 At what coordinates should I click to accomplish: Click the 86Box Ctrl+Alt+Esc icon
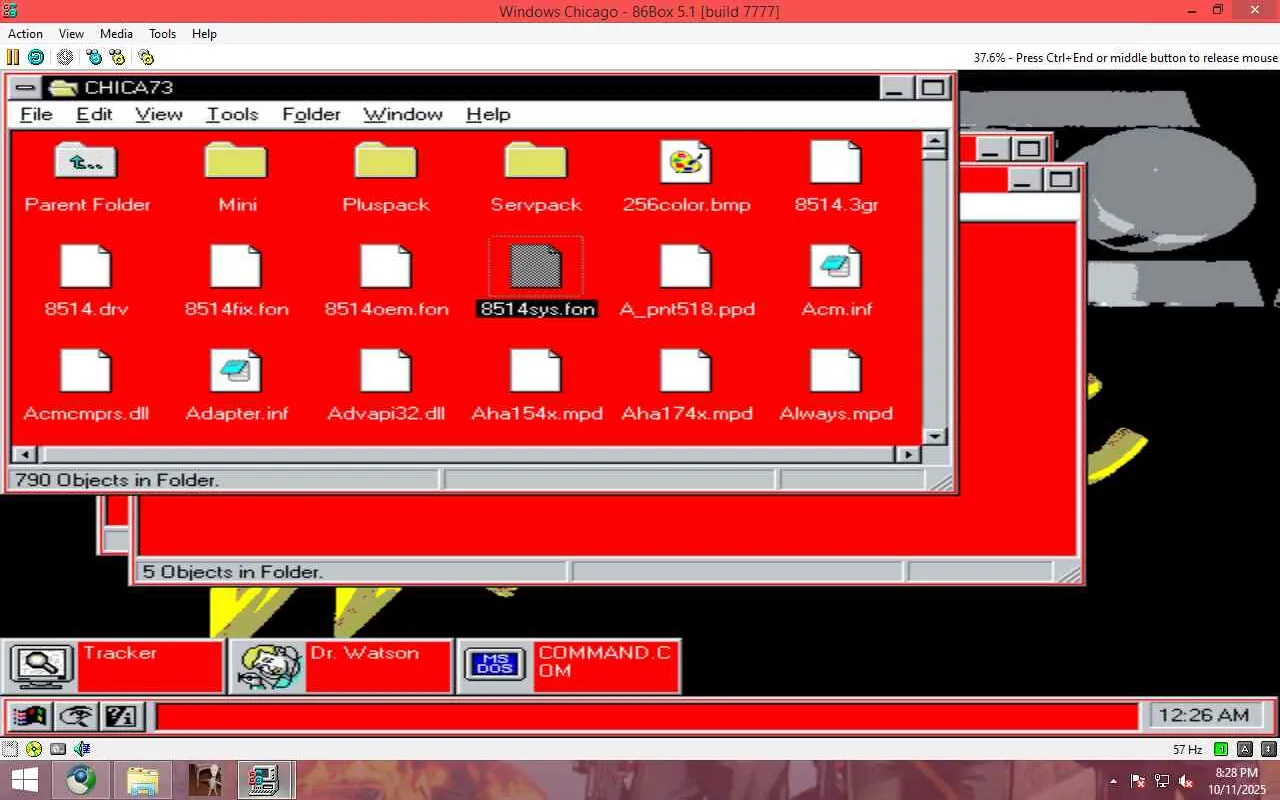[117, 57]
